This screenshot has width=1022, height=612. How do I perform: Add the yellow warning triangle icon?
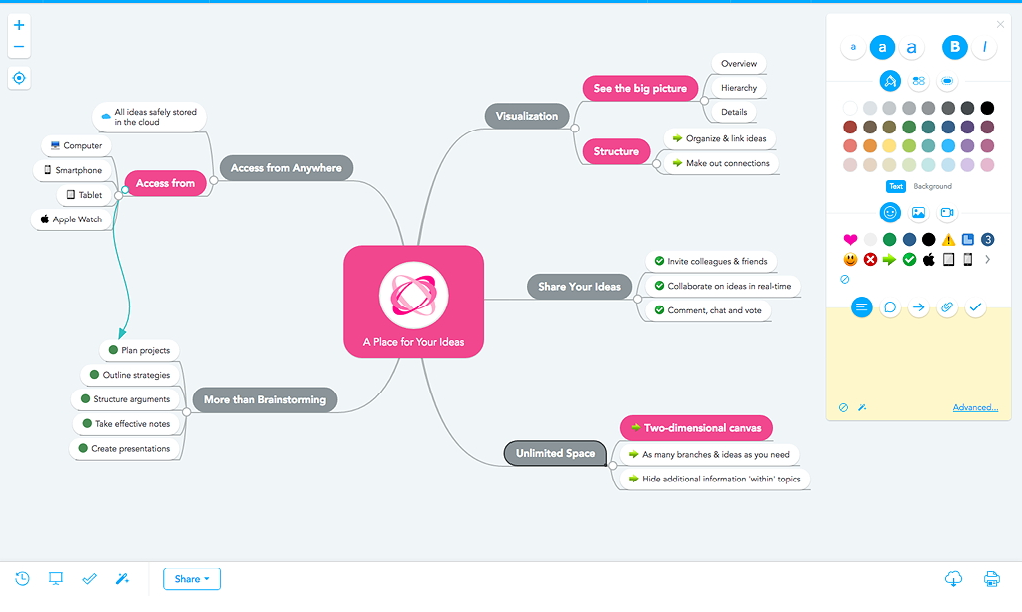point(948,239)
